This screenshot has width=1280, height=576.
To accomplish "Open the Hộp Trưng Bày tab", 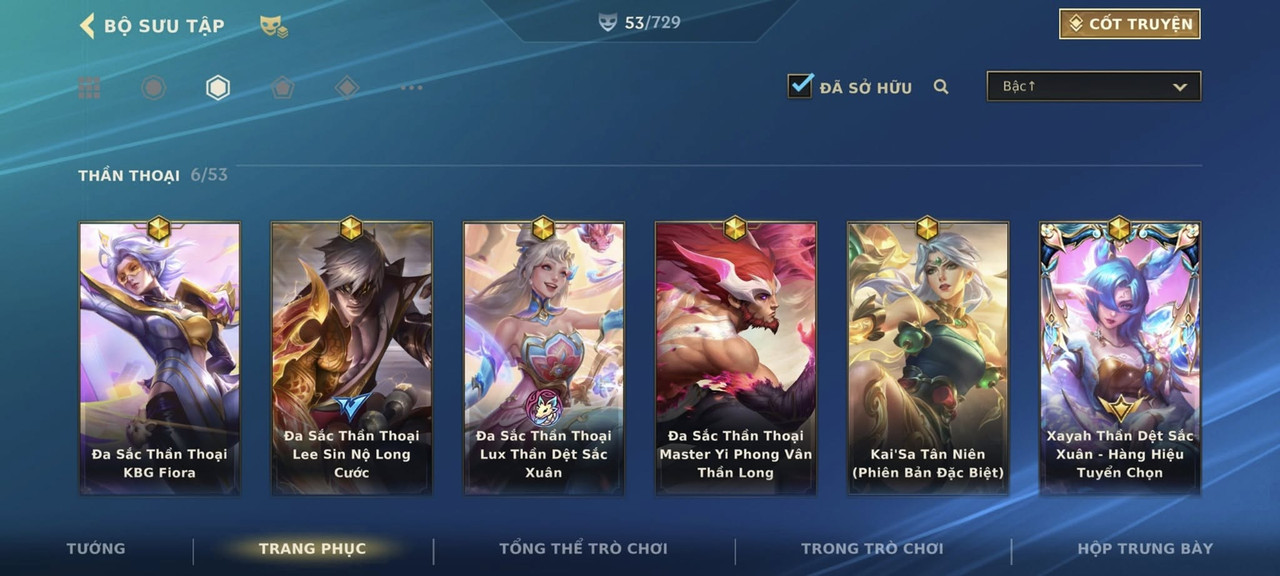I will 1145,548.
